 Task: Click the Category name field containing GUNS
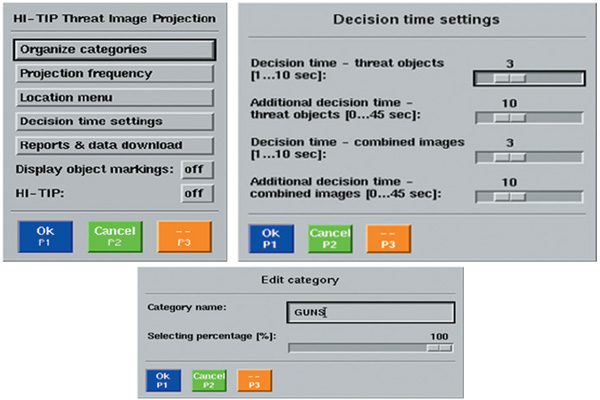(370, 313)
